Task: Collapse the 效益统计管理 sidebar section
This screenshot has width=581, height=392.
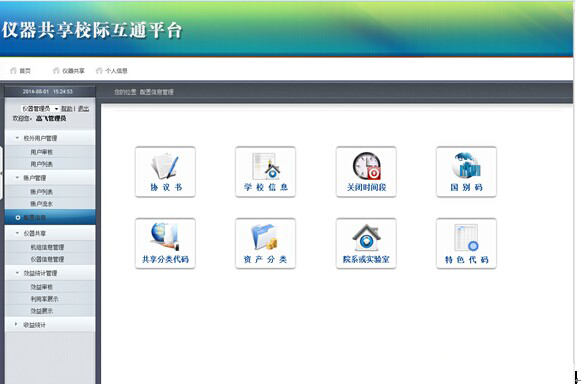Action: click(50, 273)
